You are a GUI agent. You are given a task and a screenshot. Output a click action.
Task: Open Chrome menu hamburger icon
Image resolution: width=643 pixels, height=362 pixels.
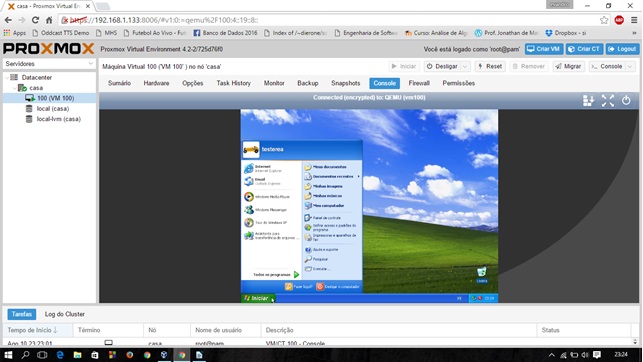coord(634,20)
